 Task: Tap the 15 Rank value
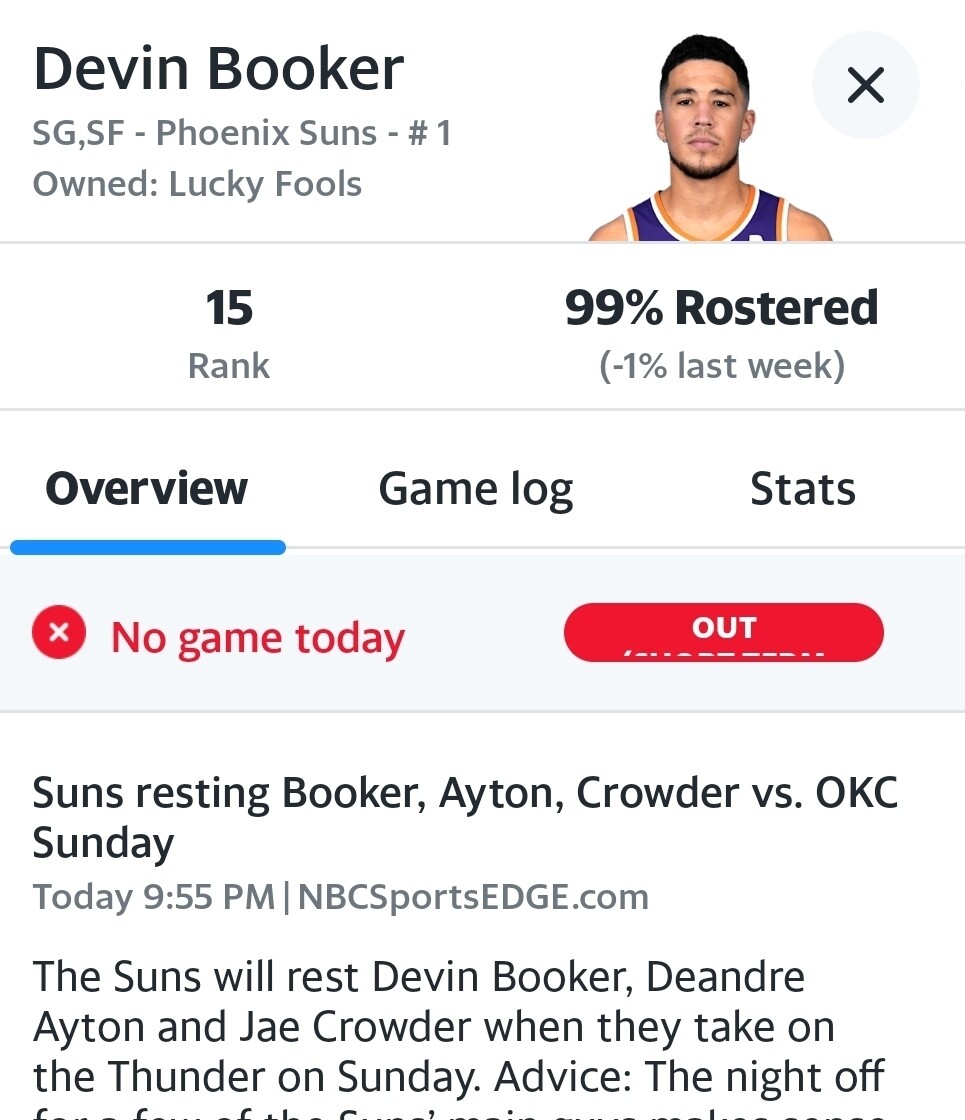(x=229, y=308)
